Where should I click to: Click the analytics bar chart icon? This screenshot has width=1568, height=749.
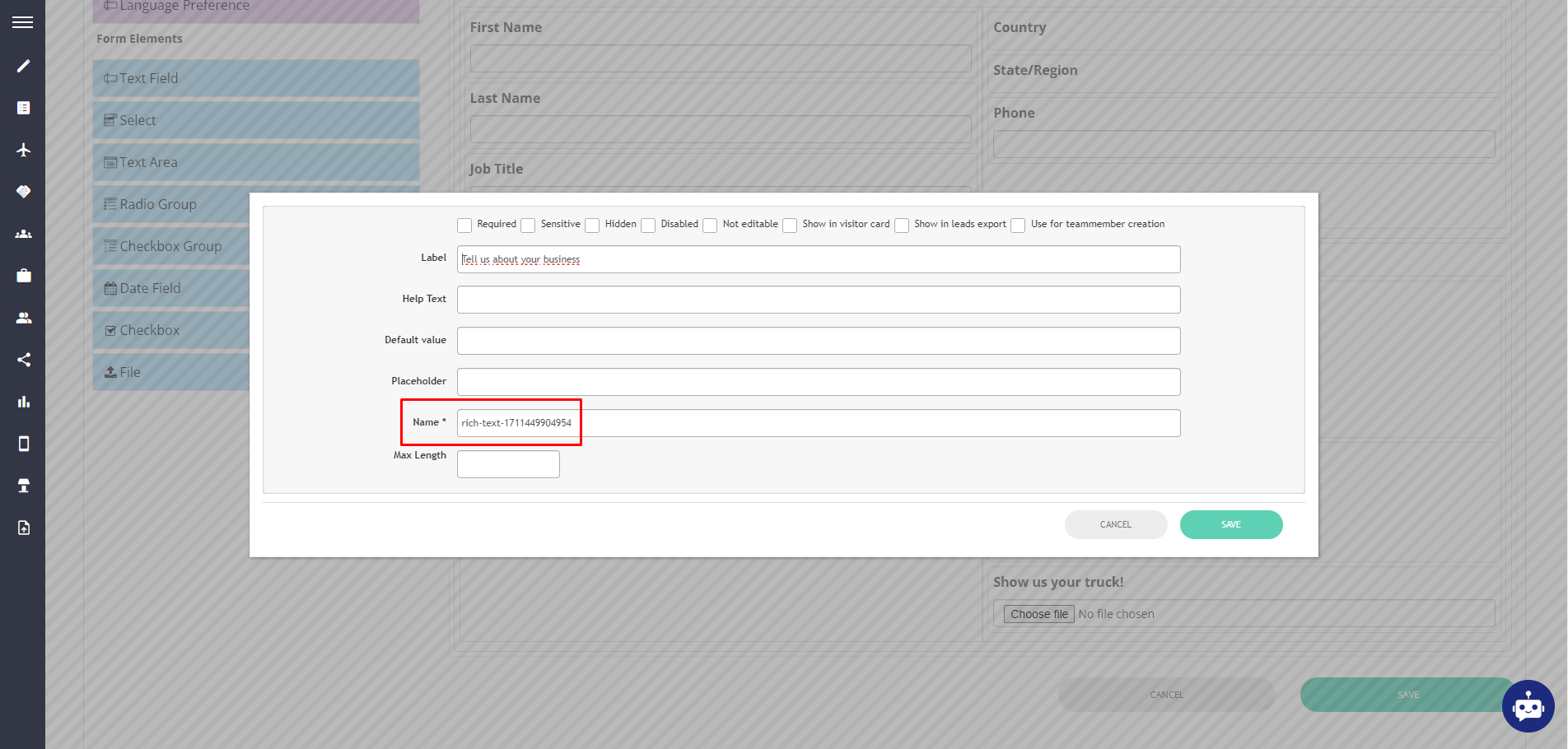[x=23, y=402]
